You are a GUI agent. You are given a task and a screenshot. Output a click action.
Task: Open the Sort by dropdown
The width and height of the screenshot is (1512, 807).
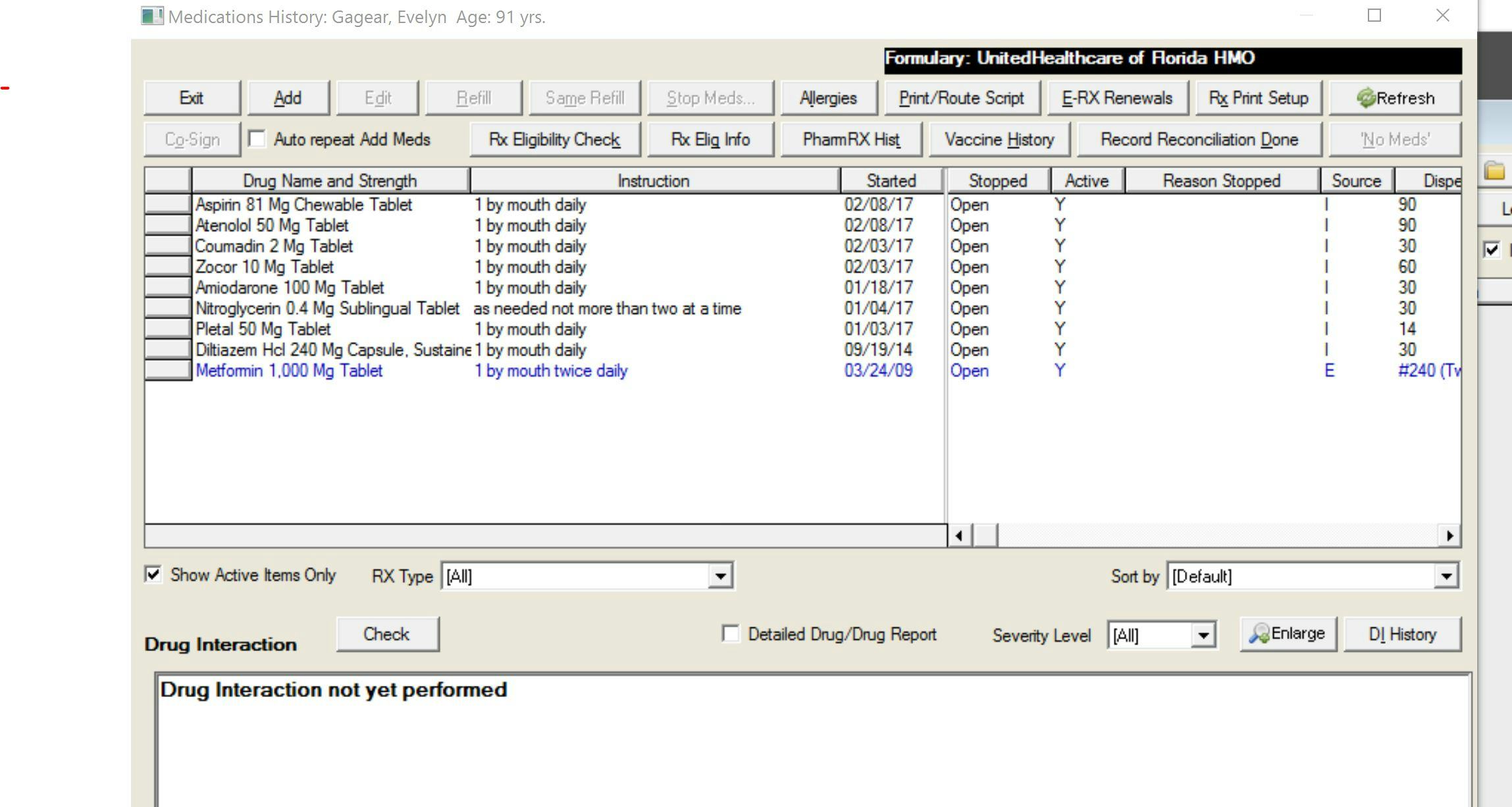click(x=1446, y=575)
